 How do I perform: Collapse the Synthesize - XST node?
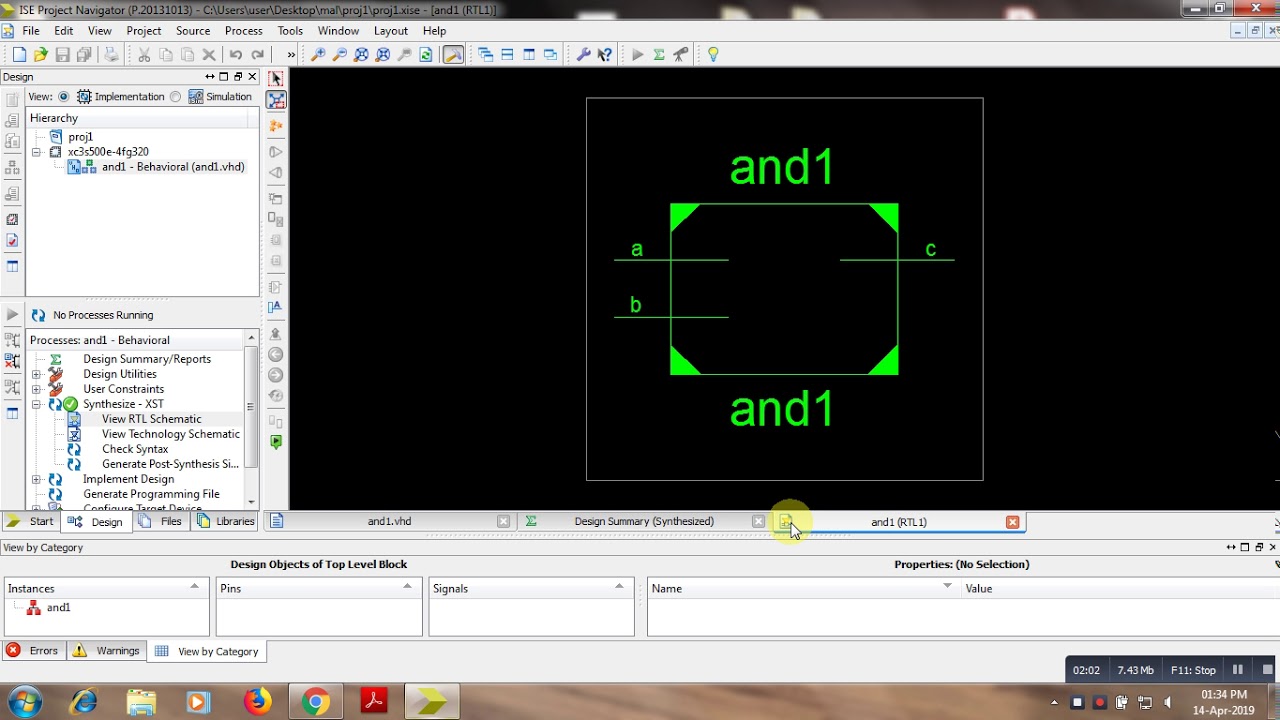(x=37, y=405)
